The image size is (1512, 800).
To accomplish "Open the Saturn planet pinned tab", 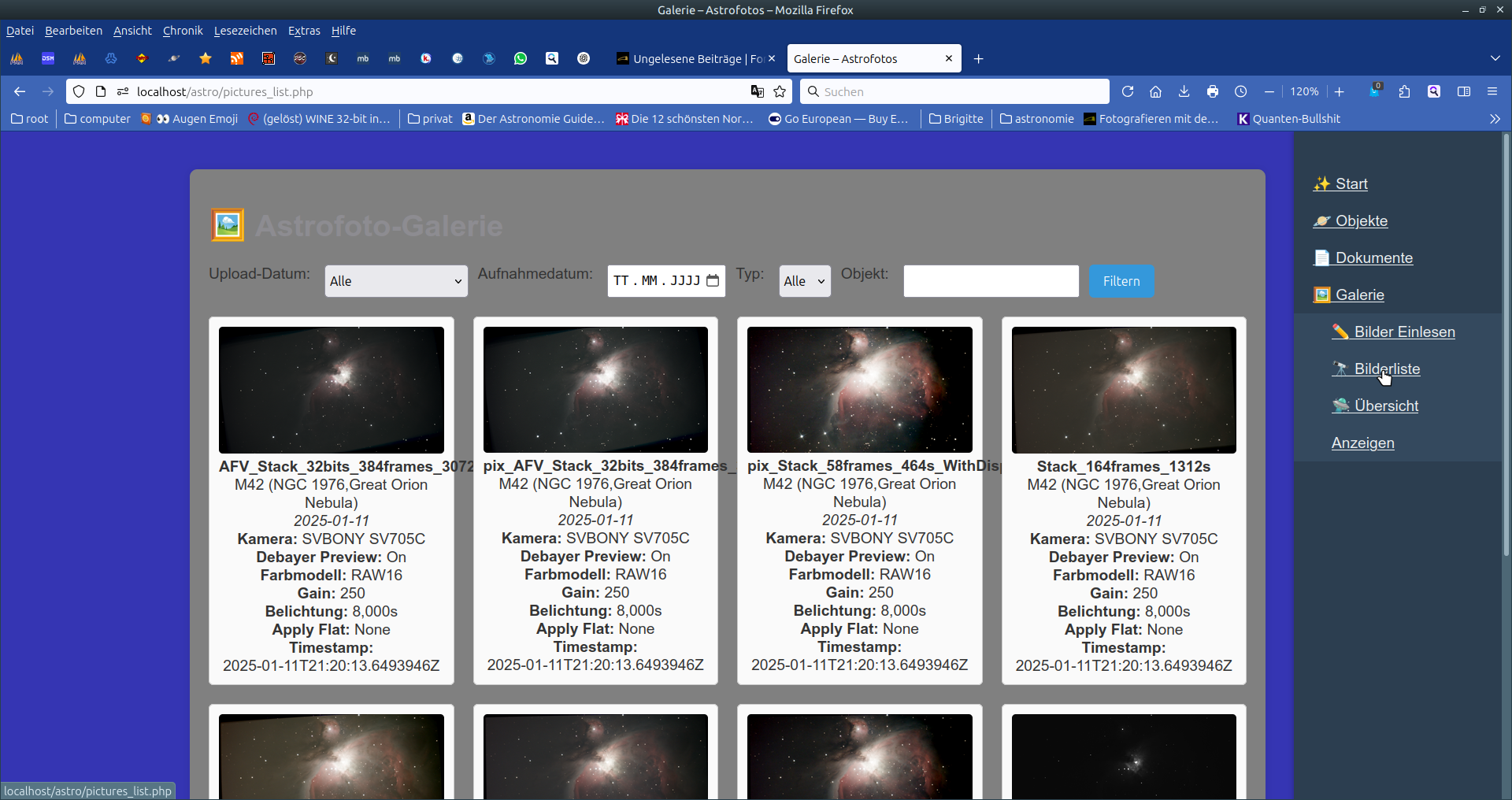I will [174, 58].
